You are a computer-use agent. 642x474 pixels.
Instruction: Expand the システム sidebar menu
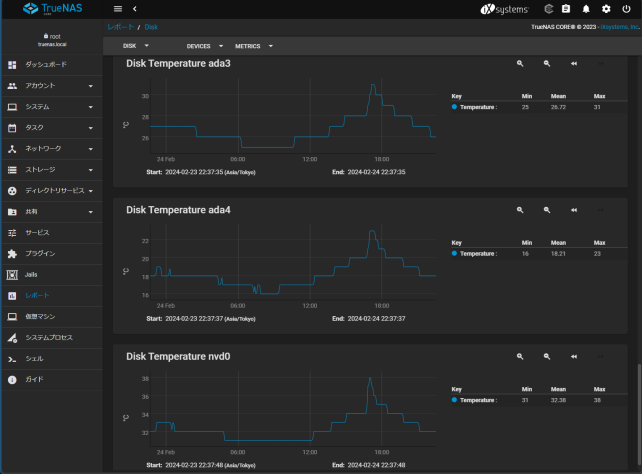pyautogui.click(x=52, y=107)
